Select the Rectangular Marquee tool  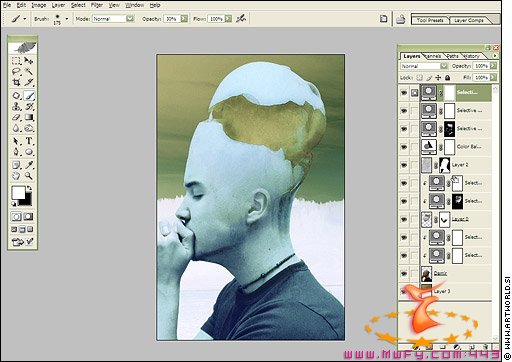pyautogui.click(x=16, y=61)
